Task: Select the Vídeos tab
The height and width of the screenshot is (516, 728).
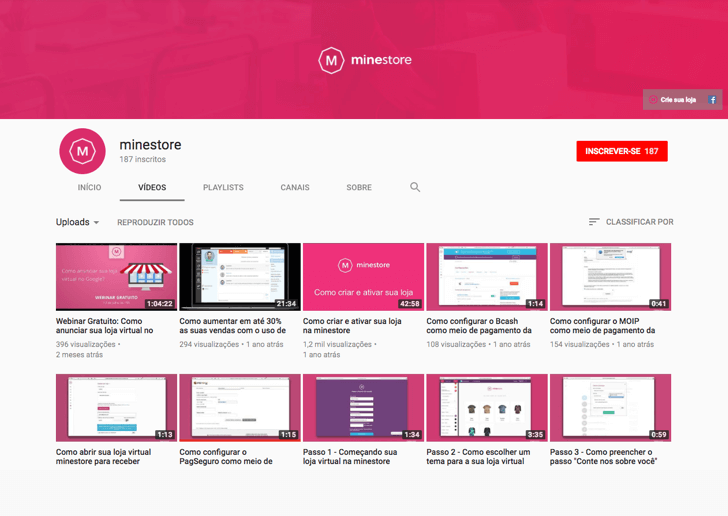Action: tap(152, 187)
